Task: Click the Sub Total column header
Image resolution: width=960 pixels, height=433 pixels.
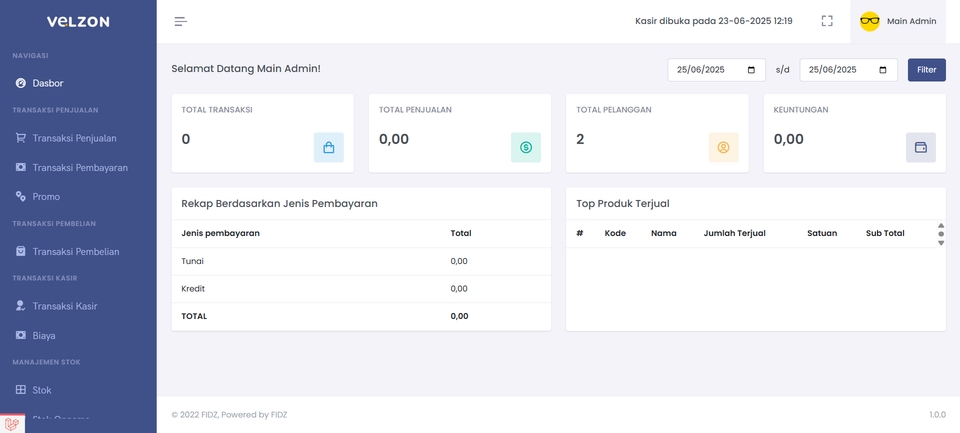Action: (885, 233)
